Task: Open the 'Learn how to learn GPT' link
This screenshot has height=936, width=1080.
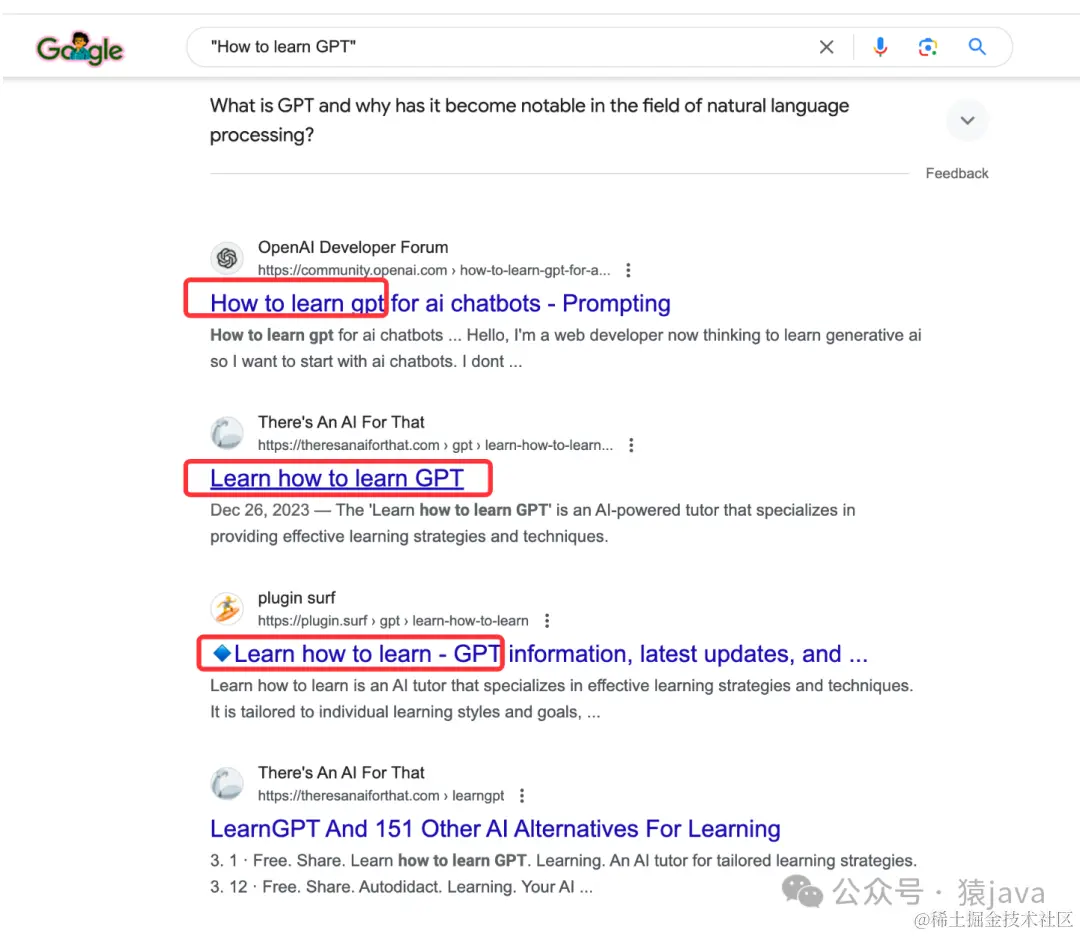Action: pyautogui.click(x=337, y=478)
